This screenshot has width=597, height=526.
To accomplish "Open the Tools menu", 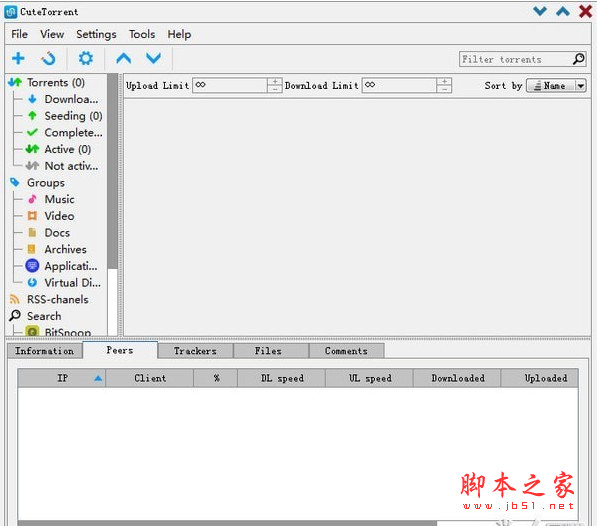I will 142,34.
